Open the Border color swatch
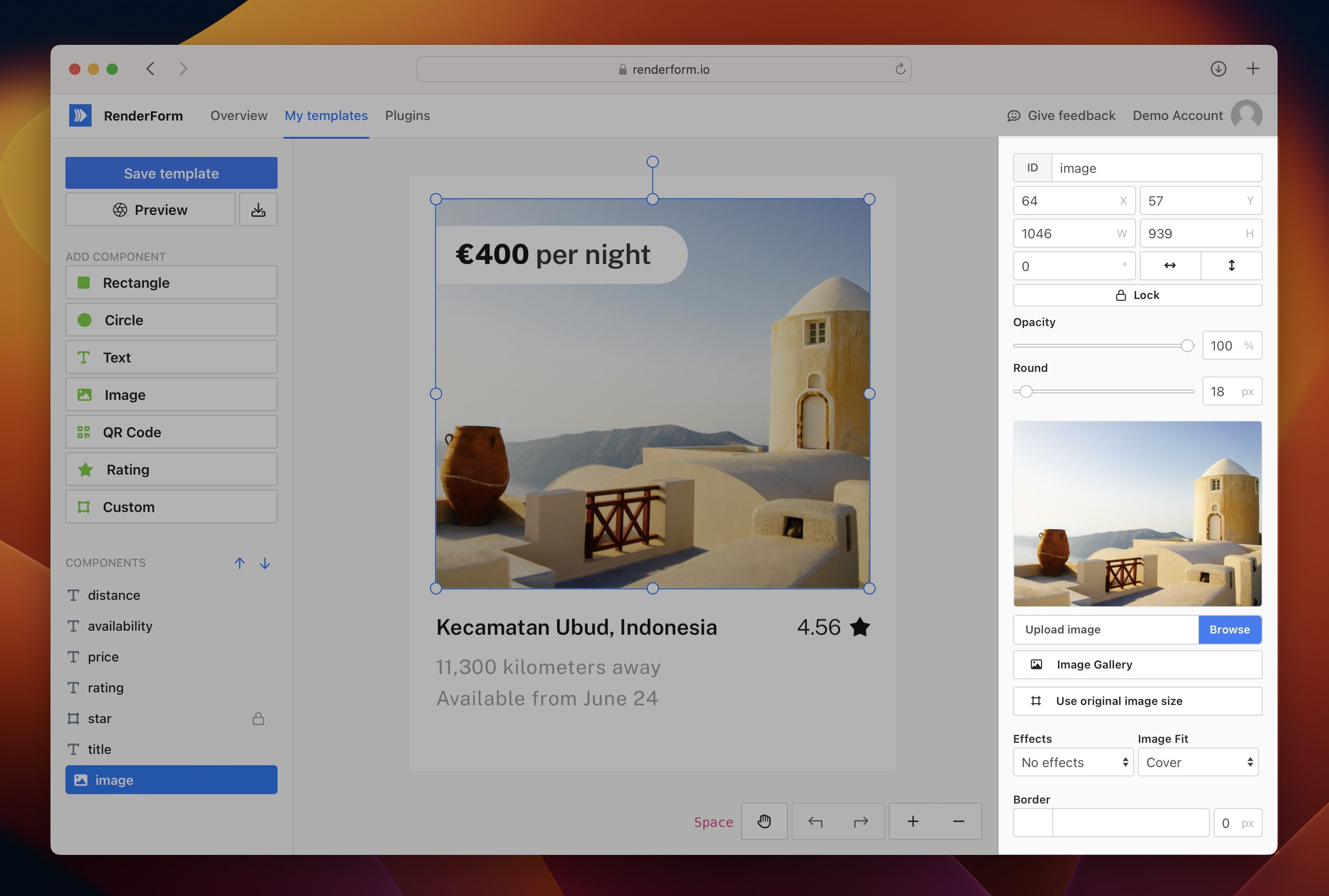The height and width of the screenshot is (896, 1329). [1033, 823]
